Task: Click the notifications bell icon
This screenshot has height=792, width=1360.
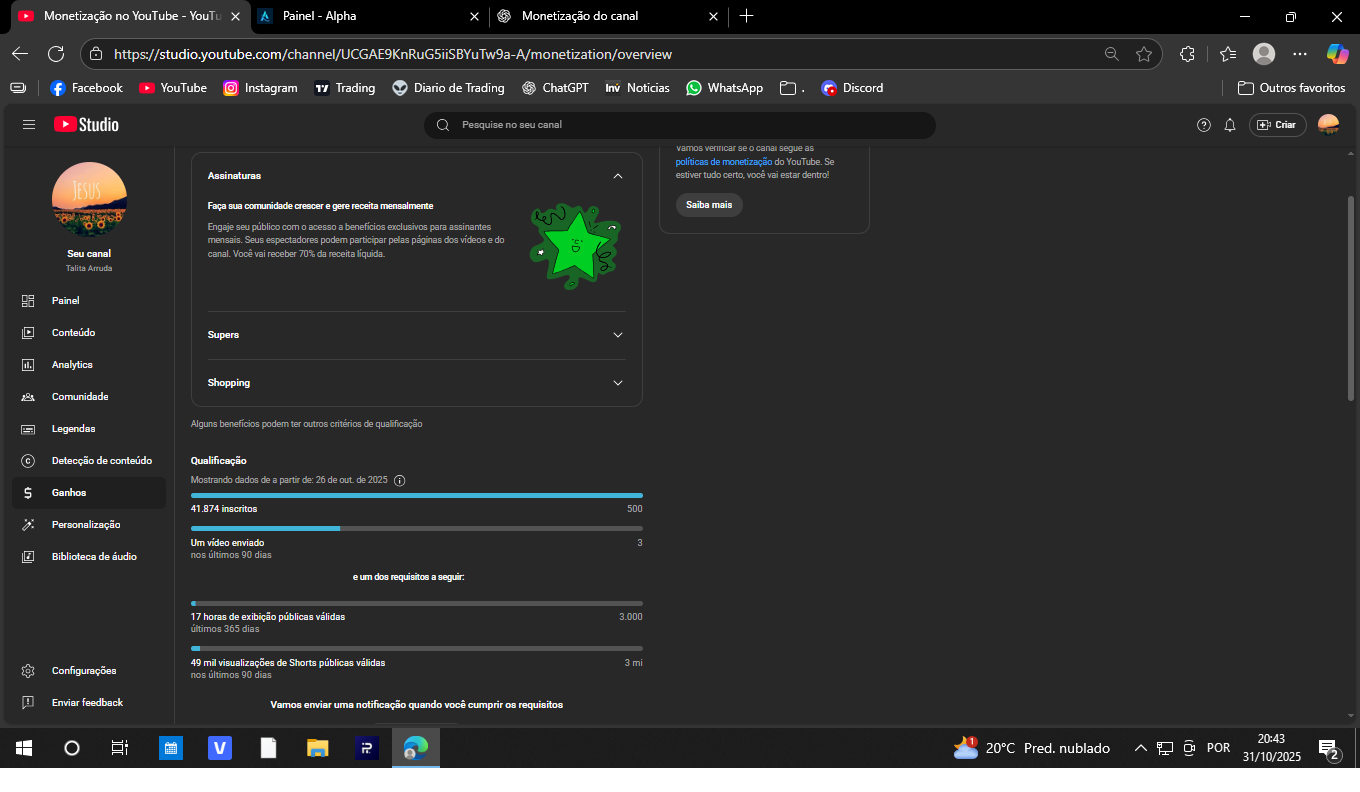Action: (1230, 125)
